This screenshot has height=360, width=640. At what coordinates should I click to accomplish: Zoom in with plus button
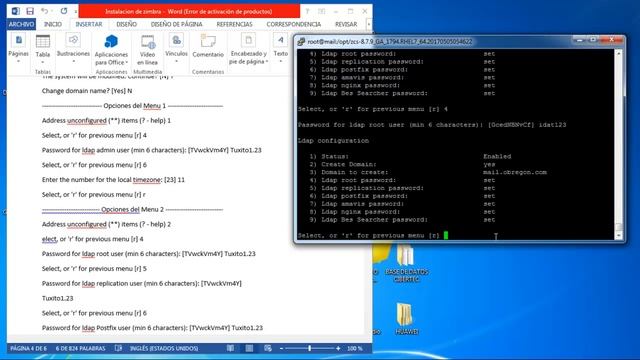point(338,348)
